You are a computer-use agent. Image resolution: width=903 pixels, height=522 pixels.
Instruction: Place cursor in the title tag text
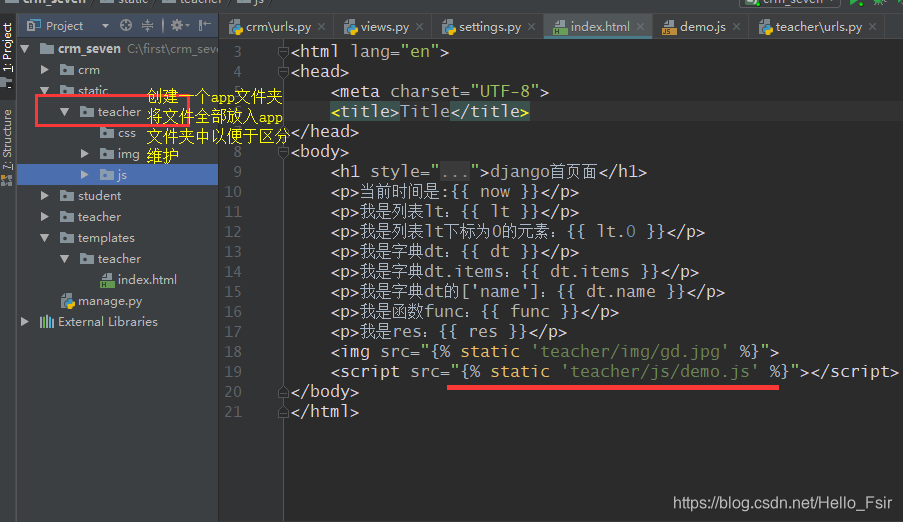[x=424, y=111]
